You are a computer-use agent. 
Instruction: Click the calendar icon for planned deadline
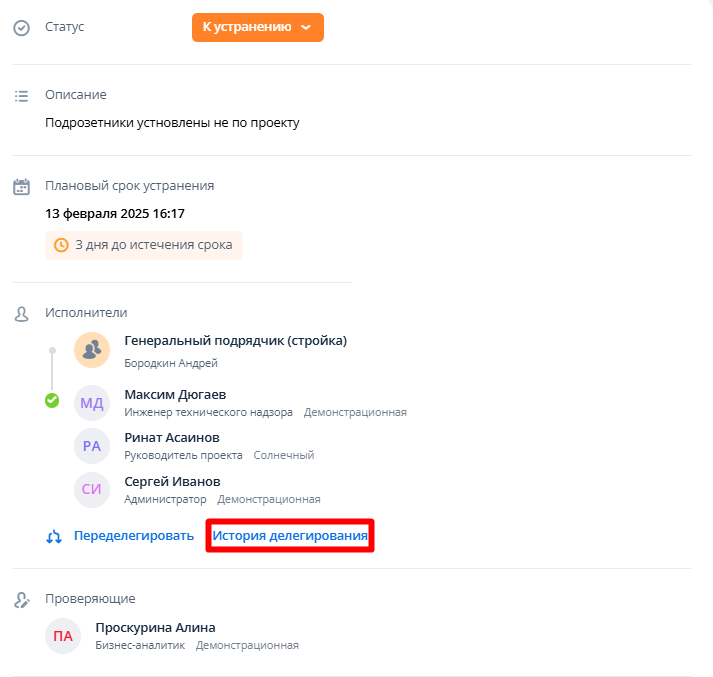21,186
